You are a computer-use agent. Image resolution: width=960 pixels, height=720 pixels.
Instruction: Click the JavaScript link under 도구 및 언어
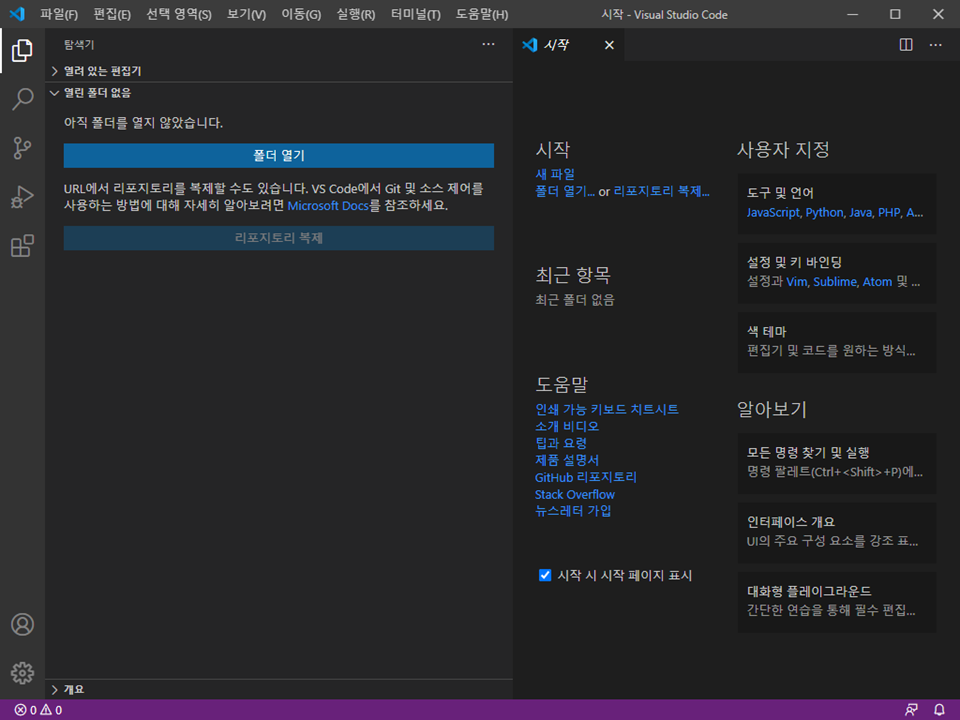pyautogui.click(x=773, y=212)
